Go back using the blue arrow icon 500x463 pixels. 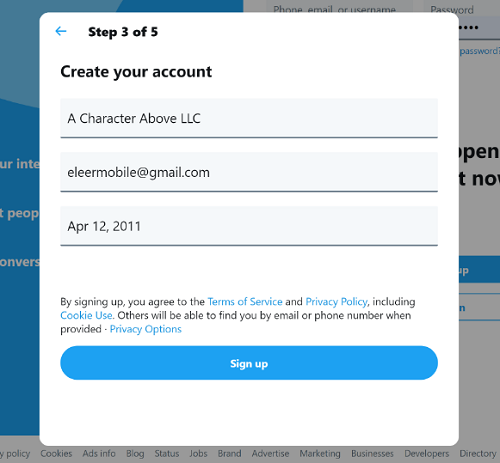coord(61,31)
